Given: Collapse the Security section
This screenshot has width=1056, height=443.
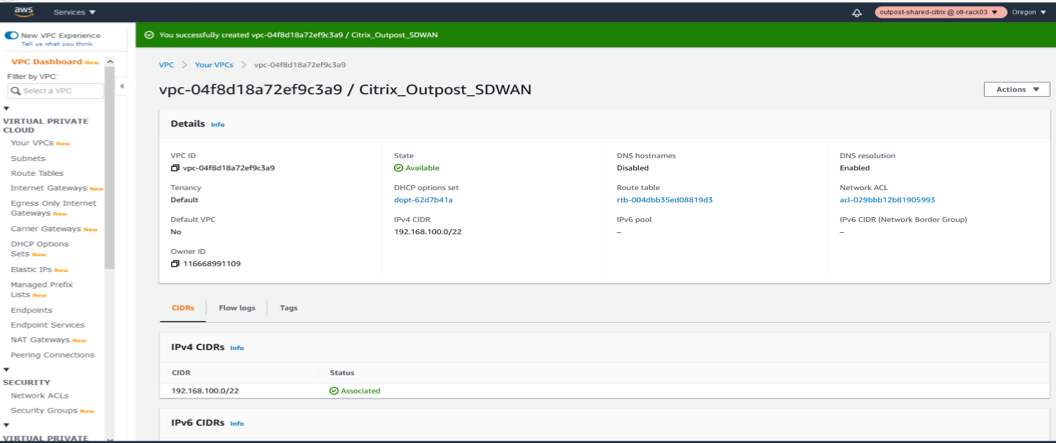Looking at the screenshot, I should (7, 370).
